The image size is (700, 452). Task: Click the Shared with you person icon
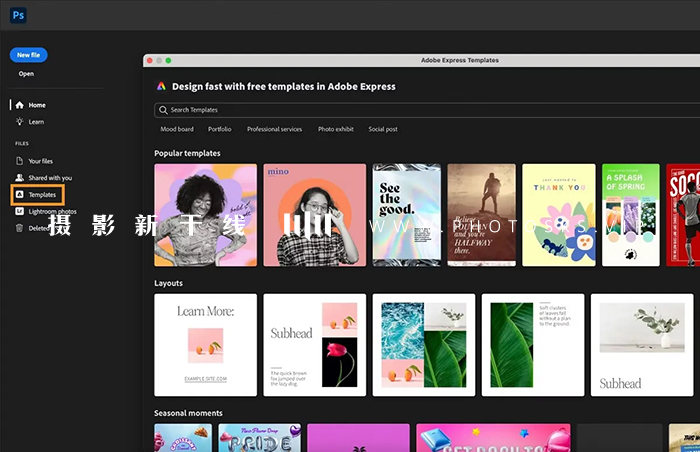coord(19,178)
